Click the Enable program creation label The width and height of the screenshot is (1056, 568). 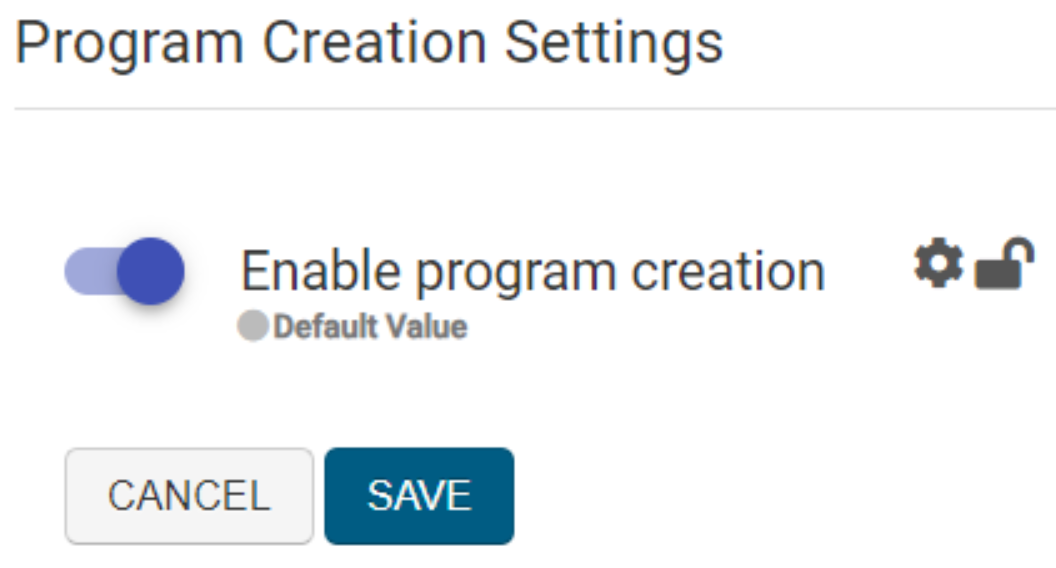(x=533, y=271)
